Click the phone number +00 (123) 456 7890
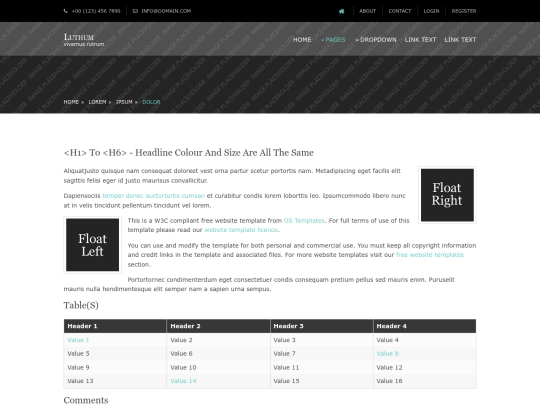This screenshot has height=405, width=540. tap(96, 11)
